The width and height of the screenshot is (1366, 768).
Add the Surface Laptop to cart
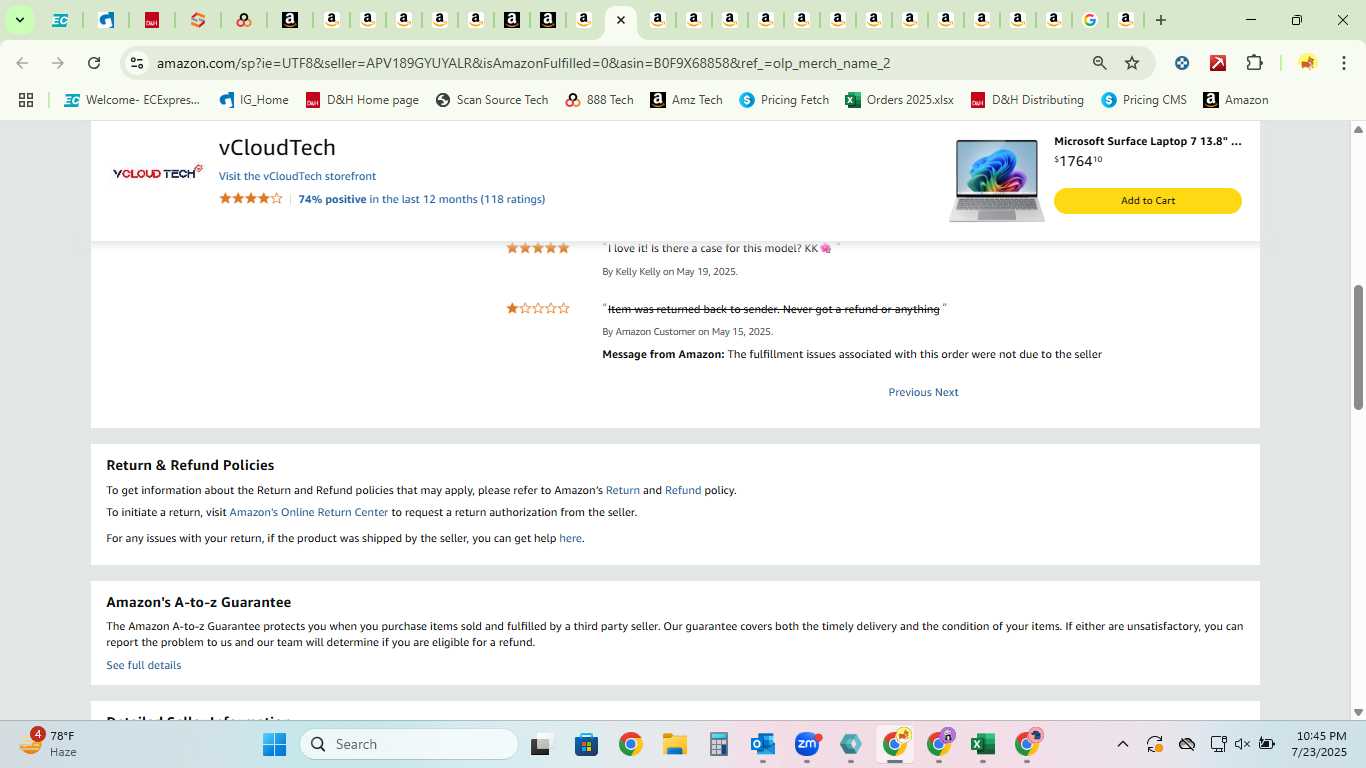(1148, 201)
